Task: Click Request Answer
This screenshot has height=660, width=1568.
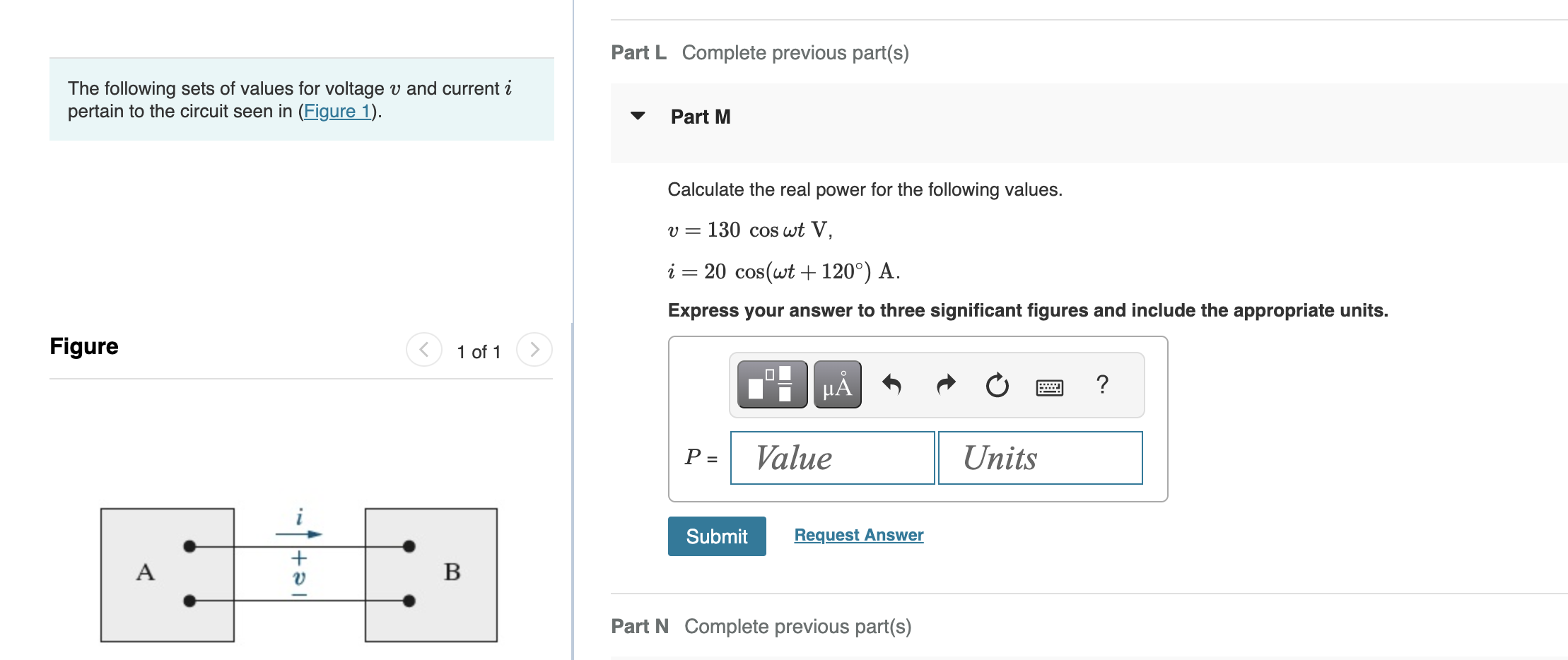Action: click(858, 535)
